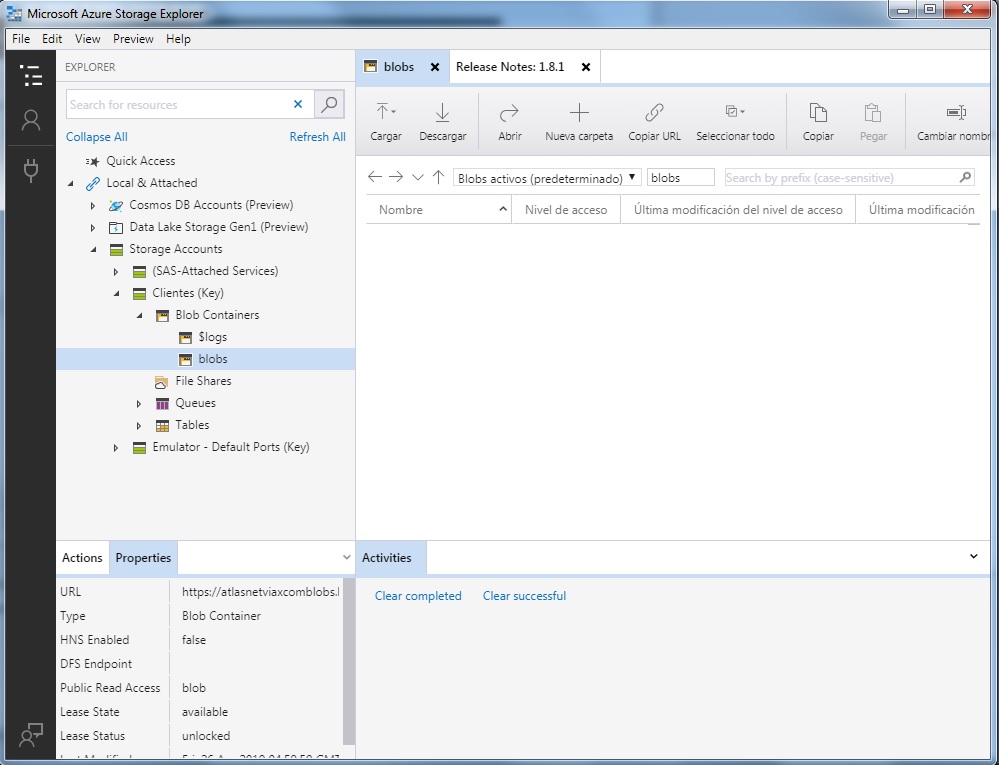Select the File Shares tree item
This screenshot has width=999, height=765.
click(203, 381)
